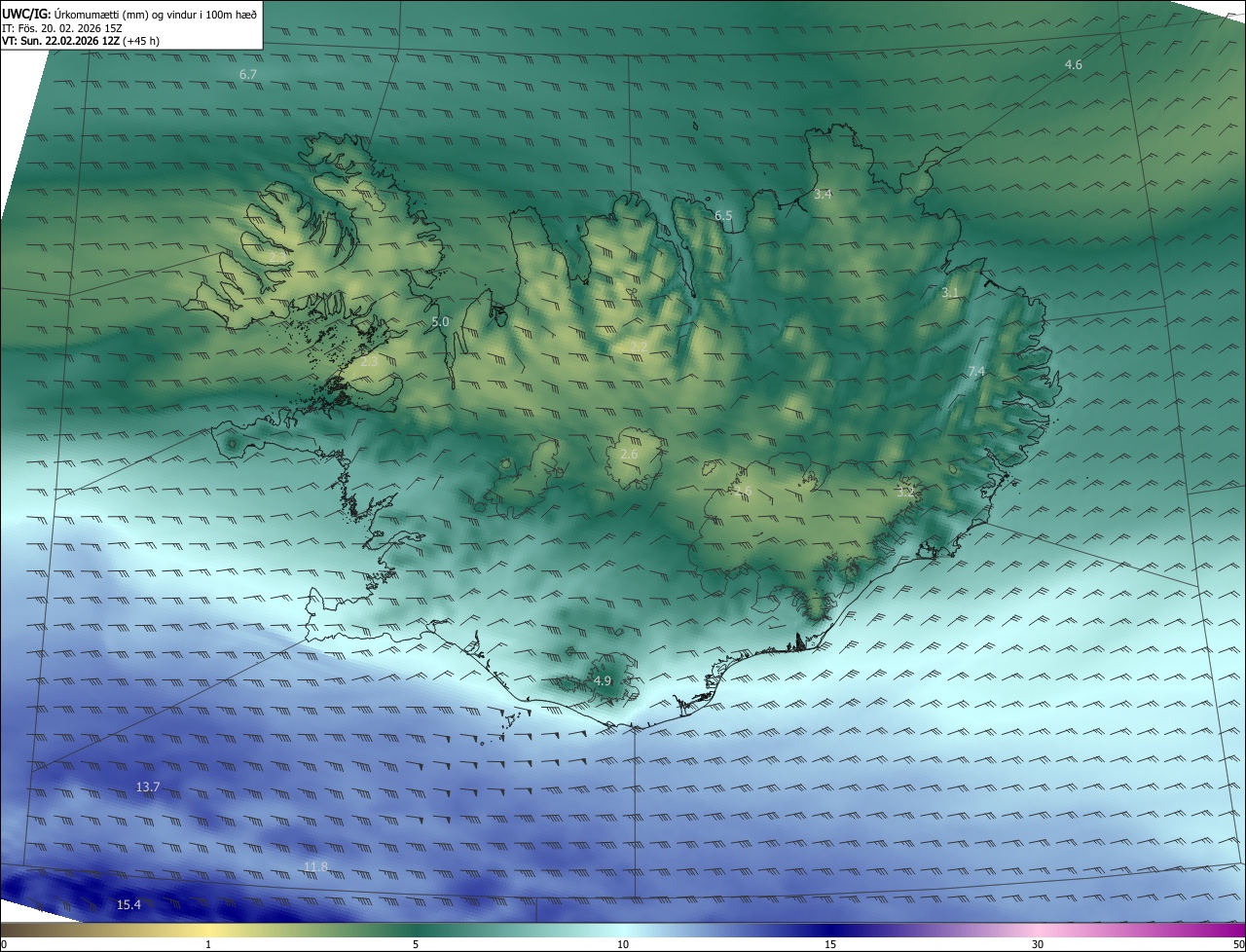The image size is (1246, 952).
Task: Pick the 3.1 value label
Action: coord(950,293)
